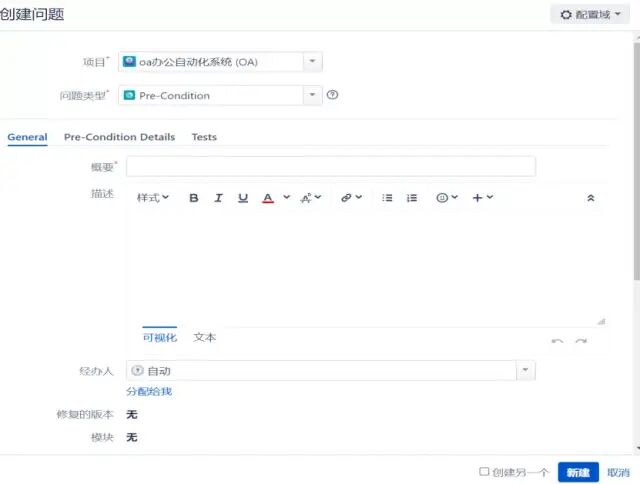The width and height of the screenshot is (640, 484).
Task: Switch to Pre-Condition Details tab
Action: point(120,137)
